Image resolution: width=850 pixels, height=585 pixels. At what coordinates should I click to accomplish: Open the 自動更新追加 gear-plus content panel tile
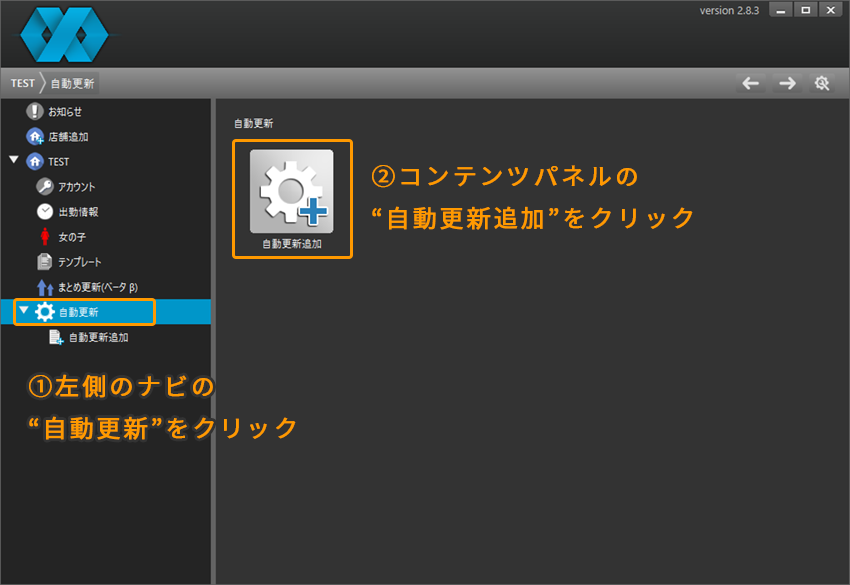(x=292, y=191)
